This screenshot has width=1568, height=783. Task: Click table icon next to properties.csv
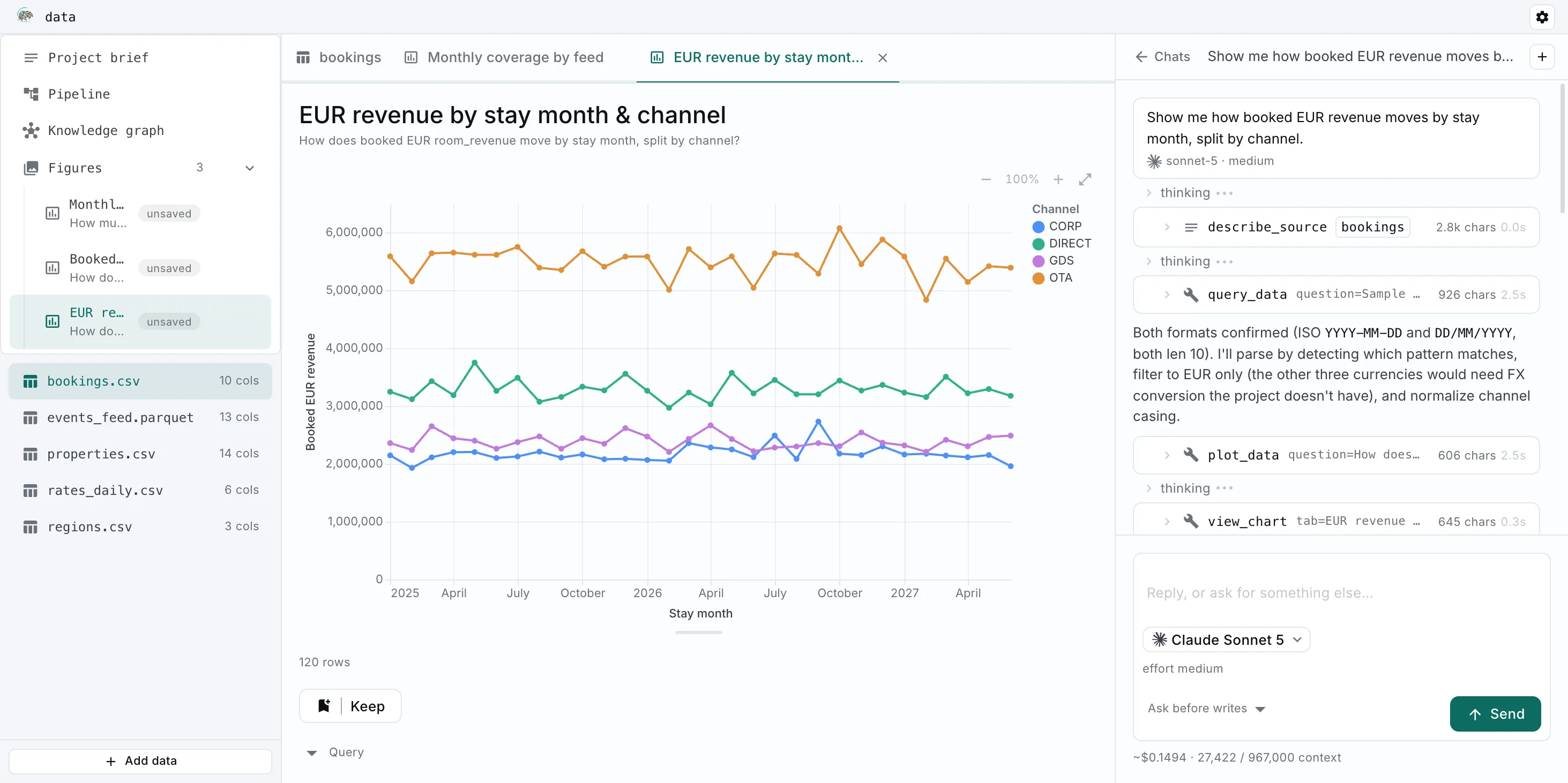point(31,454)
